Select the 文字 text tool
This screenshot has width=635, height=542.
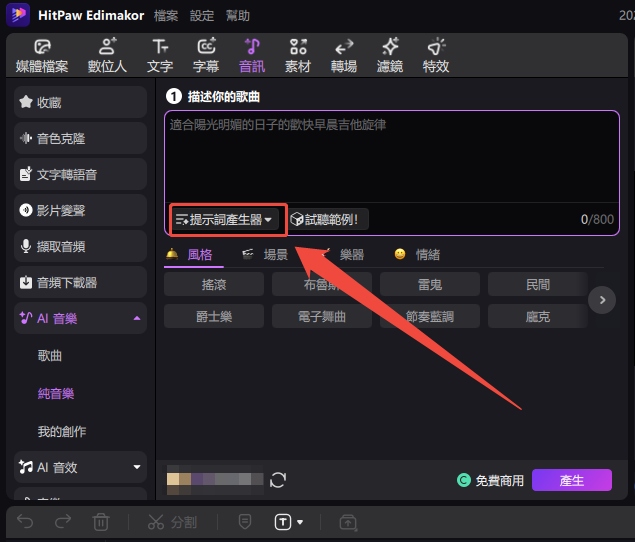coord(160,56)
